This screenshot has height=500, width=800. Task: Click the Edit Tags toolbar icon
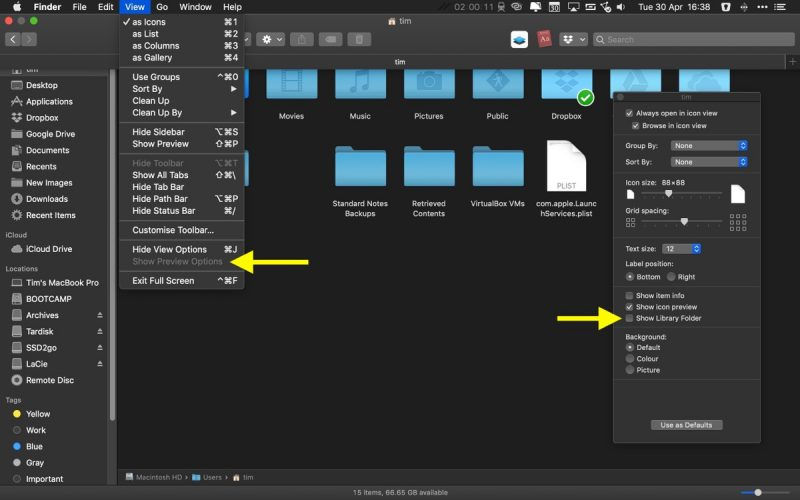(x=330, y=39)
